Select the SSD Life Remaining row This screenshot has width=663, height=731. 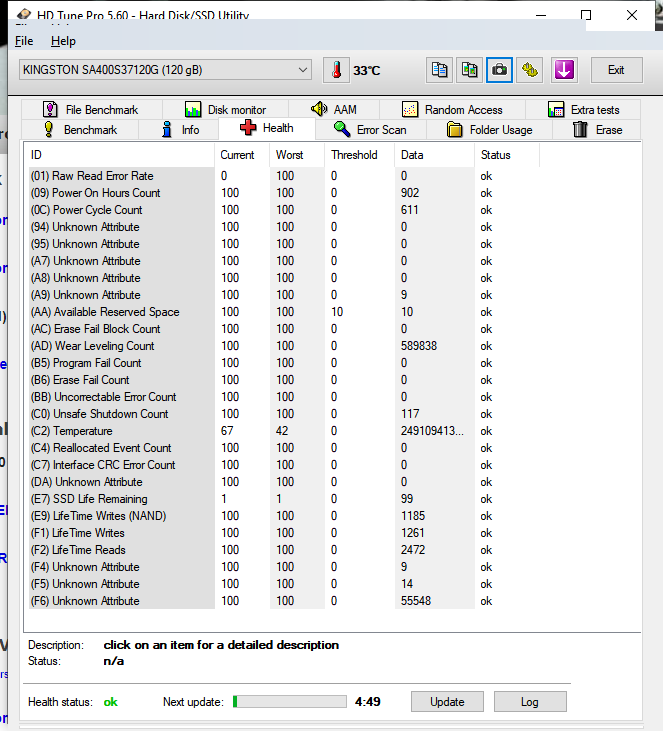pyautogui.click(x=284, y=499)
